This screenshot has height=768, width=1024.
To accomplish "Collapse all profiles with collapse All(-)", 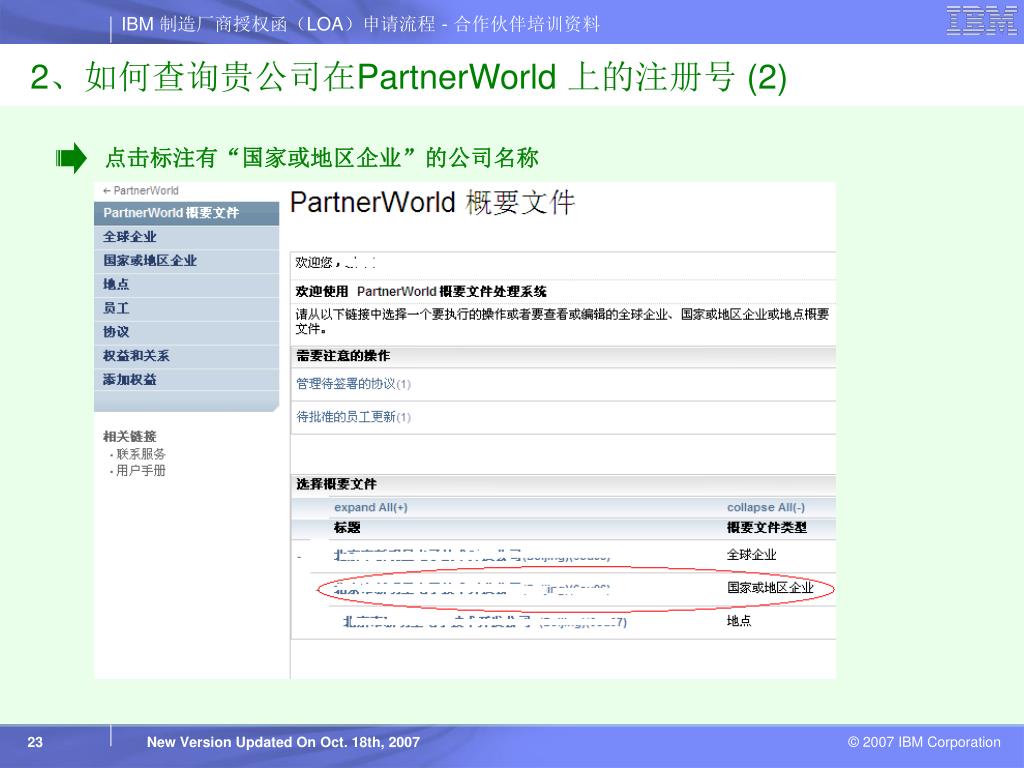I will (x=765, y=507).
